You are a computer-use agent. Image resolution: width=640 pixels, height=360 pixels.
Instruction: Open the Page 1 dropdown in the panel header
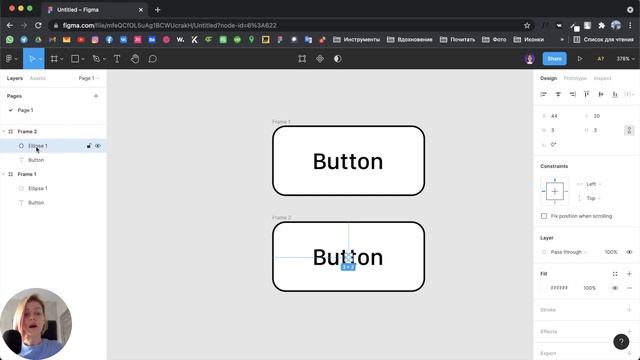pos(89,78)
